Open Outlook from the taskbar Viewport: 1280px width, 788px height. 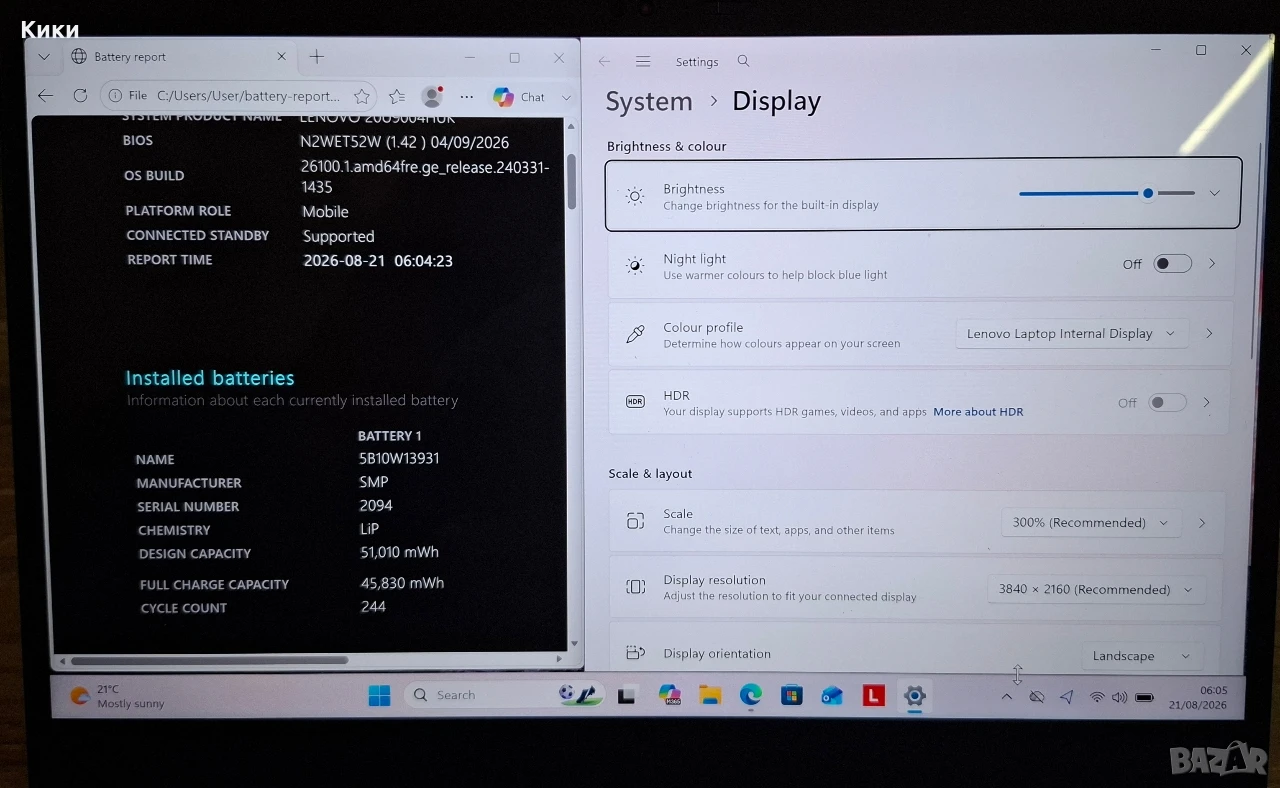tap(832, 696)
